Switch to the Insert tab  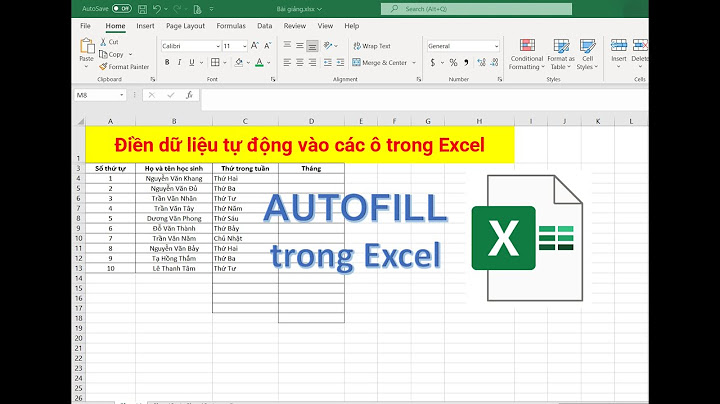pos(145,26)
